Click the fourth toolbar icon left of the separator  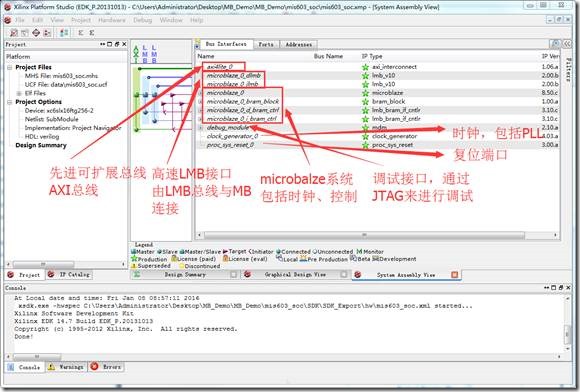click(47, 33)
